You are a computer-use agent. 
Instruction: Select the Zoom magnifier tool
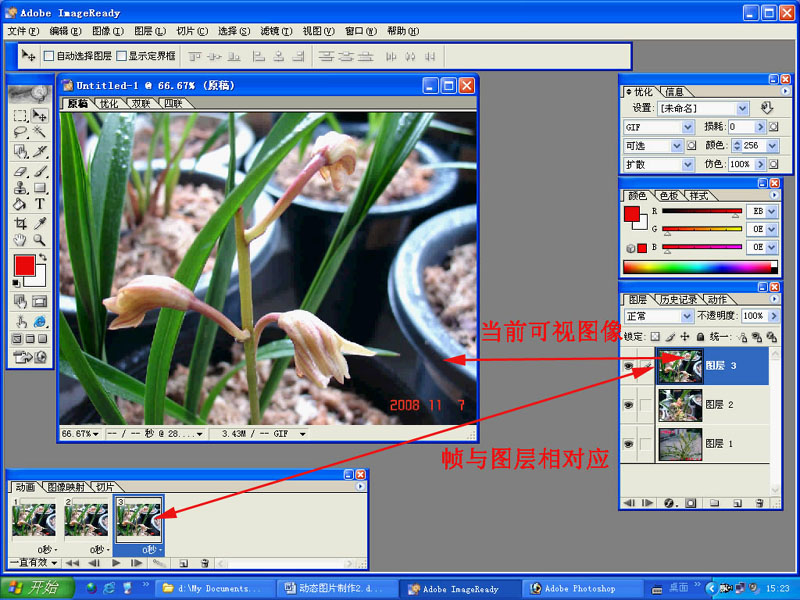39,240
